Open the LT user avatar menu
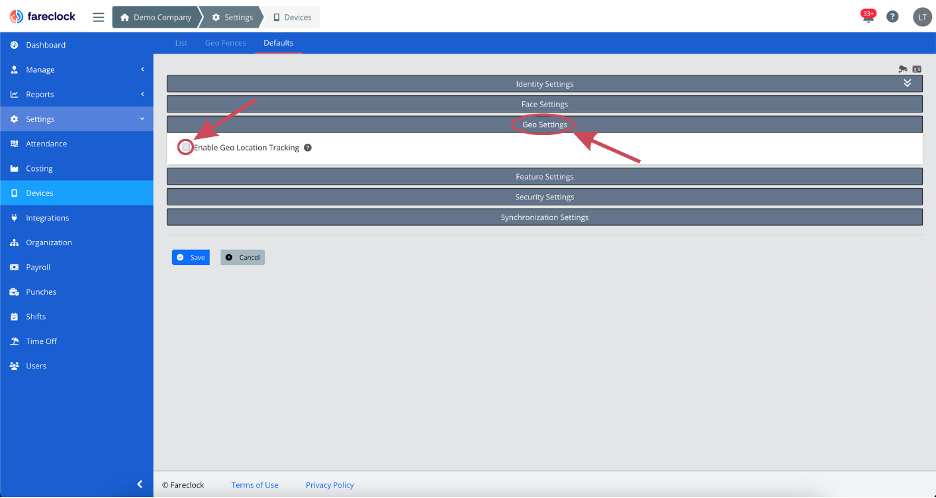Viewport: 936px width, 498px height. (x=921, y=17)
